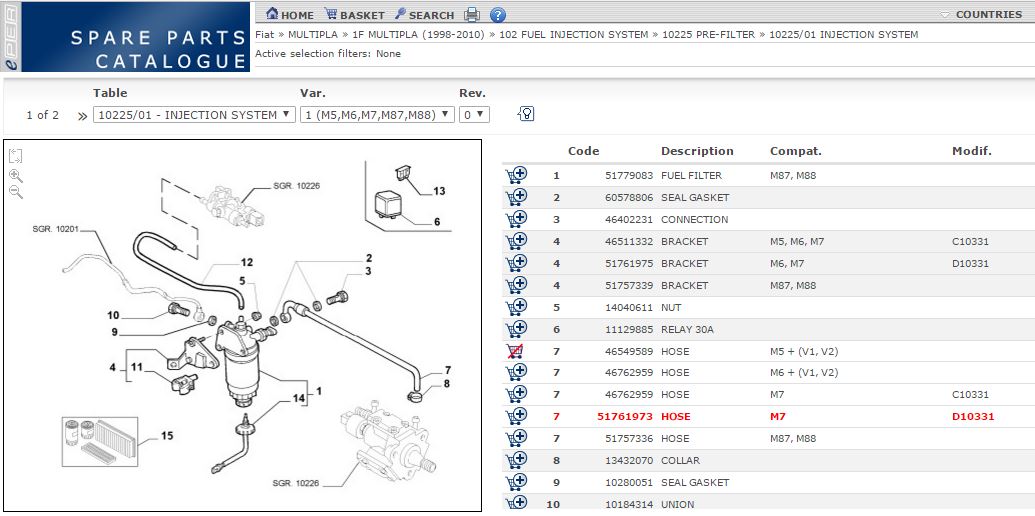
Task: Select the red code 51761973
Action: 625,416
